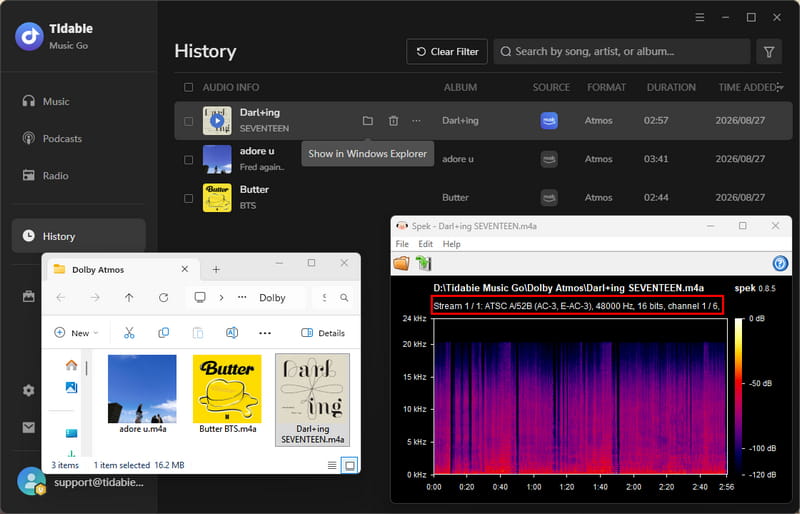Click the Details pane button
Viewport: 800px width, 514px height.
323,333
